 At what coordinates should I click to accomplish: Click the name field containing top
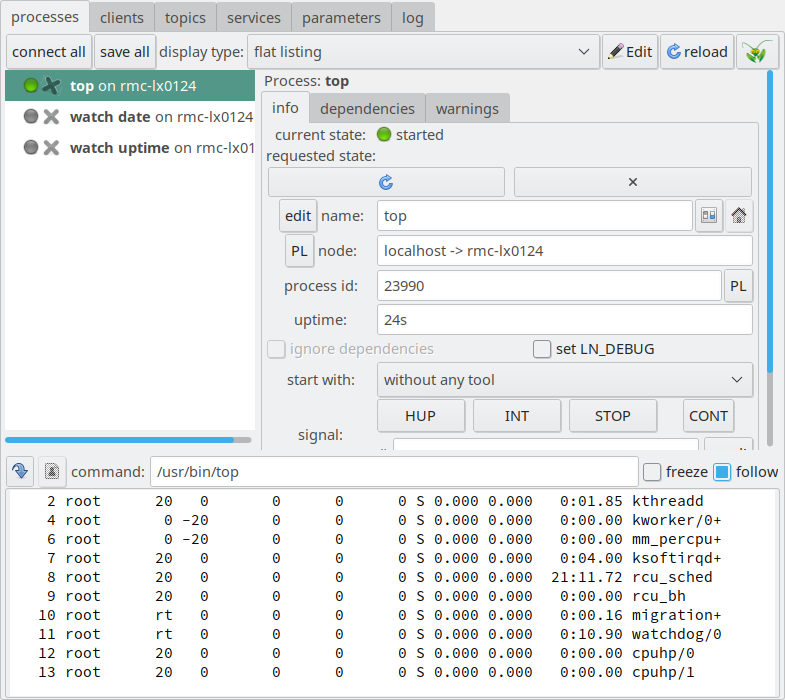point(535,216)
